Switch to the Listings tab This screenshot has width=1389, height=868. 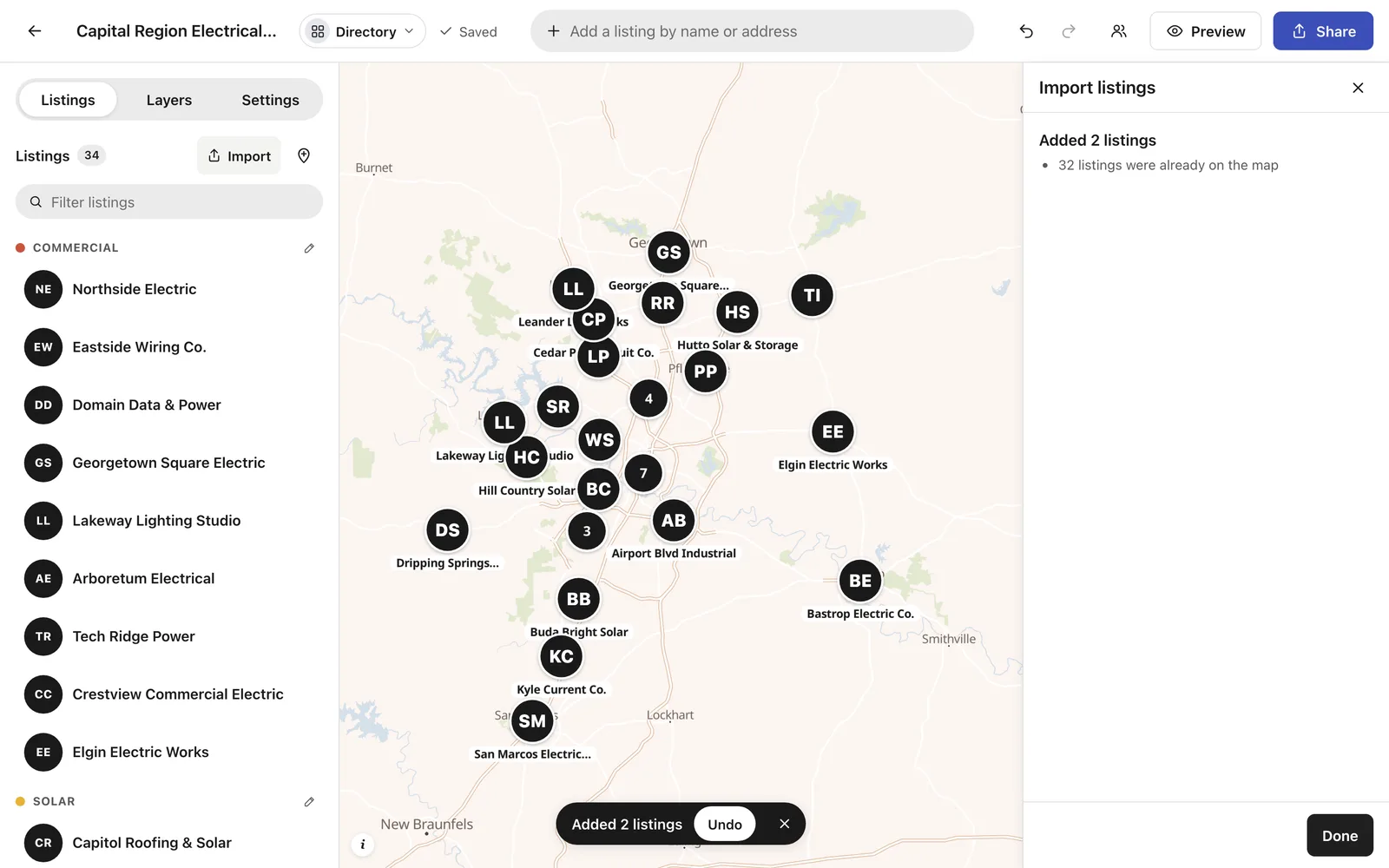click(x=68, y=100)
